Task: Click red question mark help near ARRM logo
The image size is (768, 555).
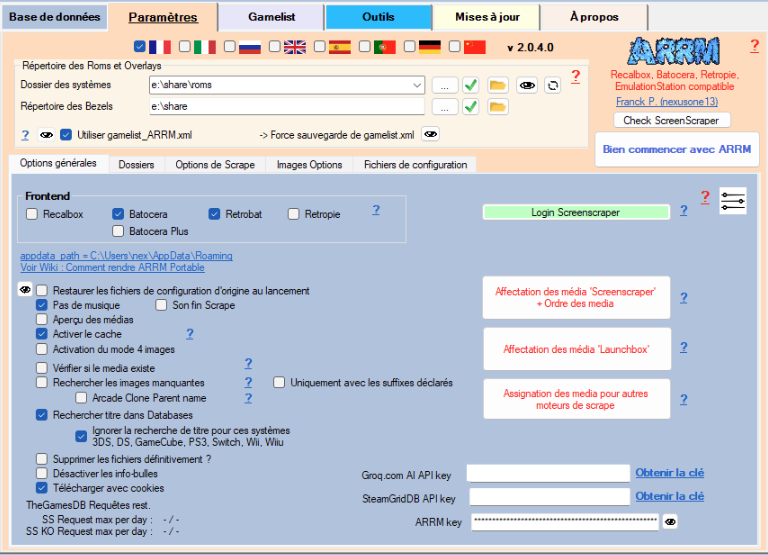Action: [x=755, y=46]
